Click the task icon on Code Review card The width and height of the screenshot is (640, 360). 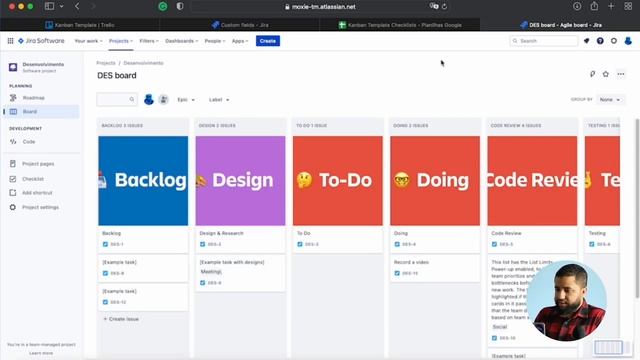tap(494, 244)
